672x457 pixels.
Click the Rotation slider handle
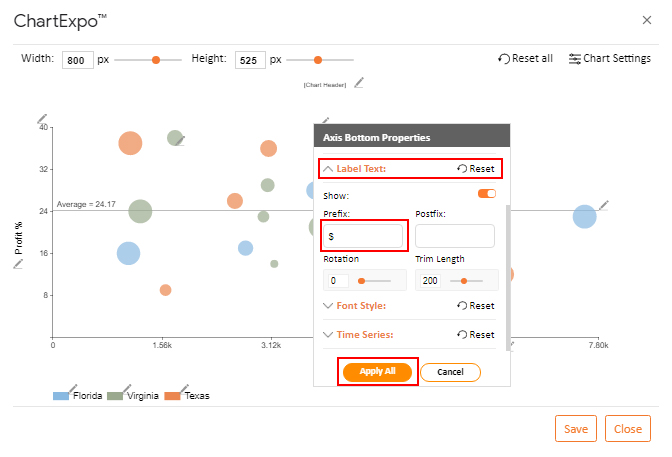[x=361, y=281]
